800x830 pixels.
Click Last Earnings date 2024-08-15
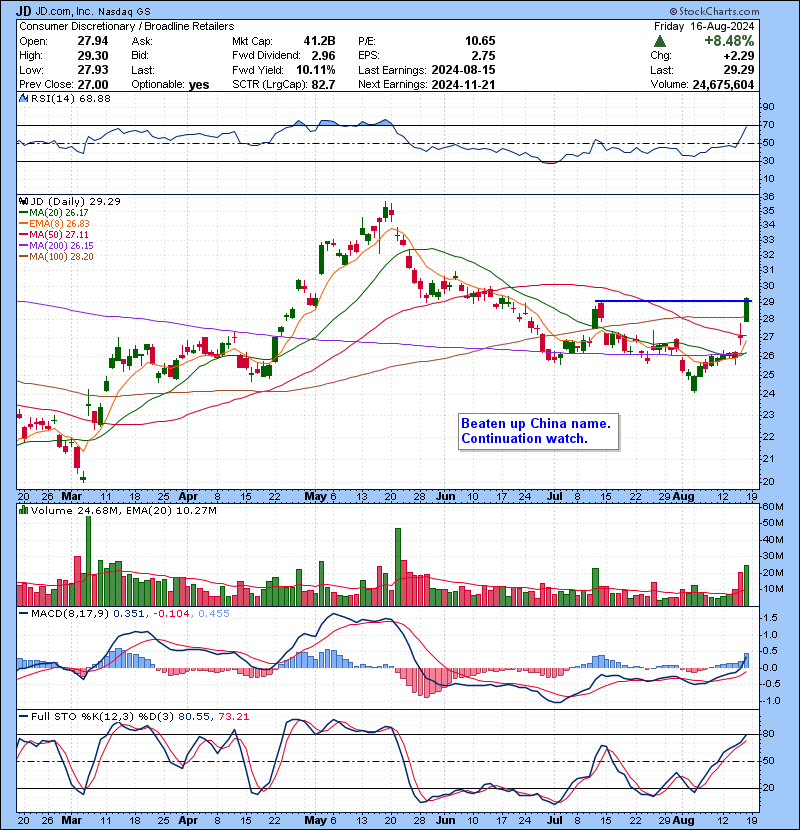click(x=463, y=70)
